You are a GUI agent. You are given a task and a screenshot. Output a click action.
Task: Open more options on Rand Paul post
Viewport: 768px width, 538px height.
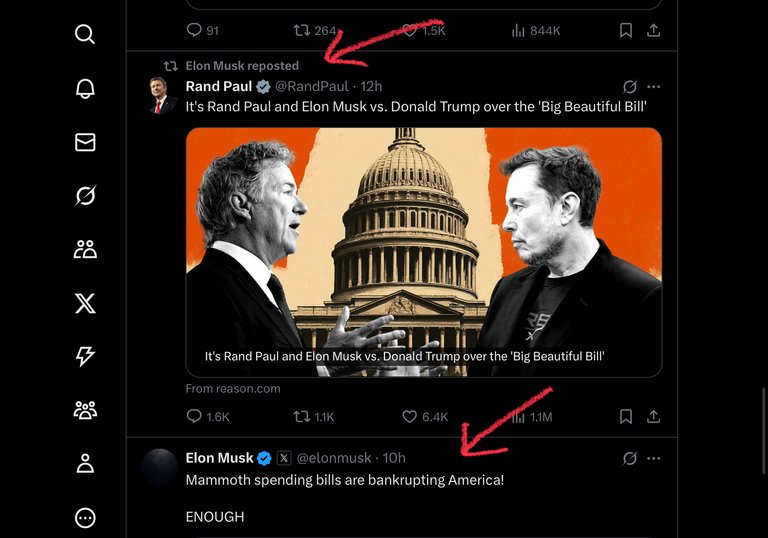coord(653,87)
